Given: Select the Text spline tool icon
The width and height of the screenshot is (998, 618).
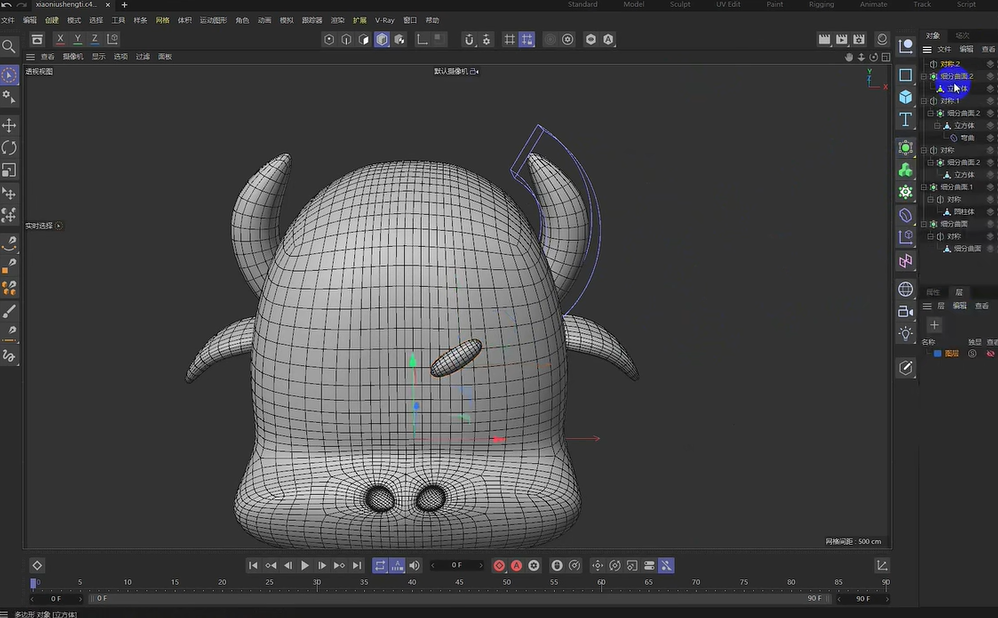Looking at the screenshot, I should point(906,118).
